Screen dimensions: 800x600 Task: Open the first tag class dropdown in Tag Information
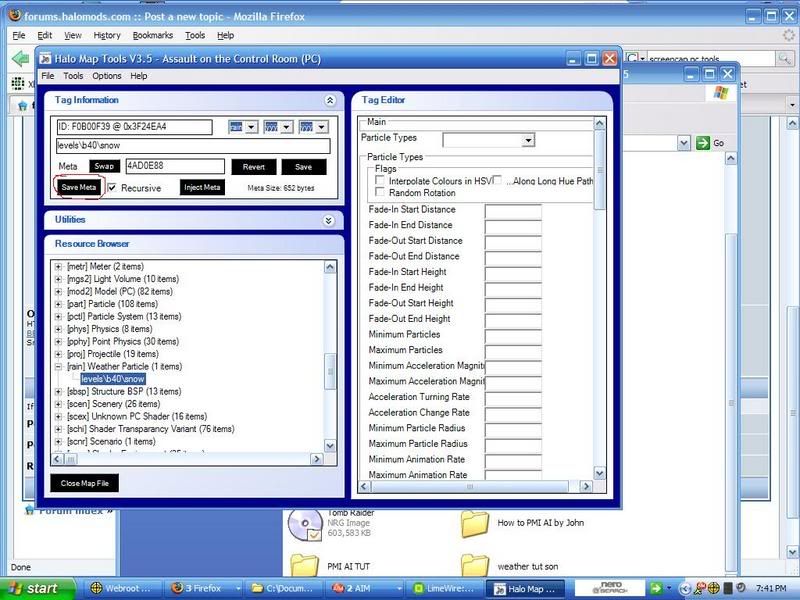click(x=252, y=127)
